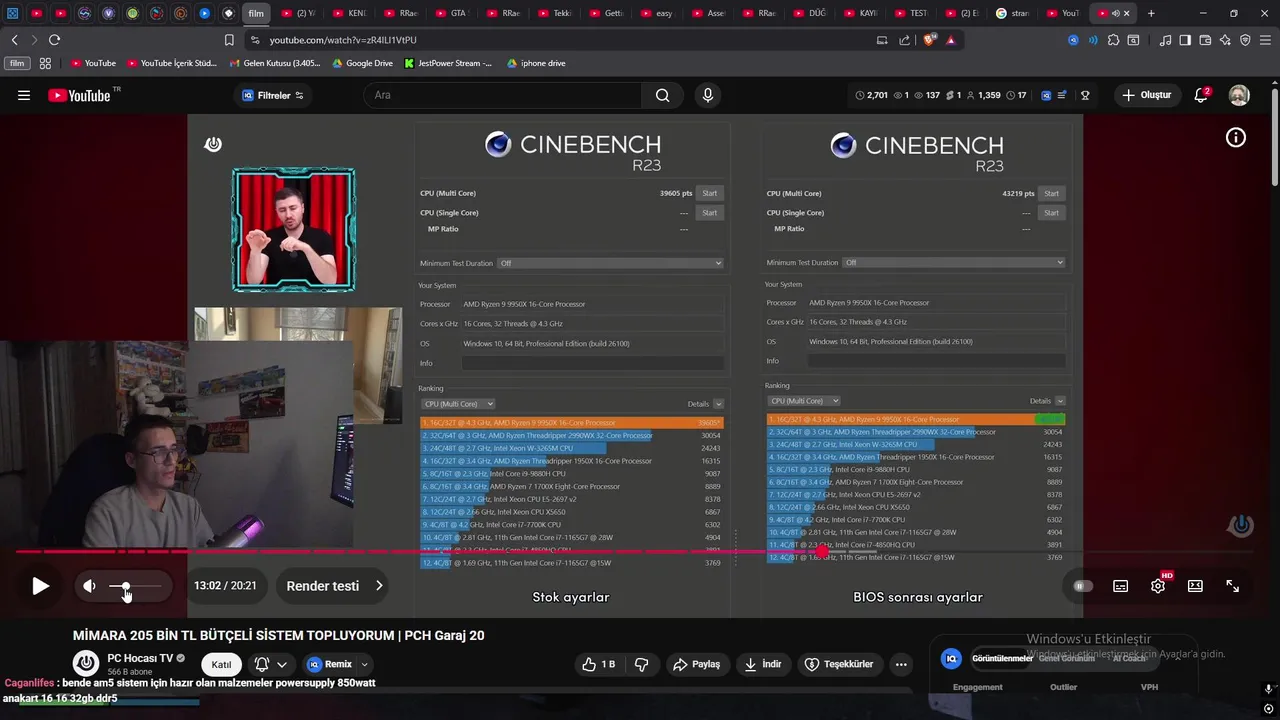Viewport: 1280px width, 720px height.
Task: Like the video (1 B)
Action: coord(599,664)
